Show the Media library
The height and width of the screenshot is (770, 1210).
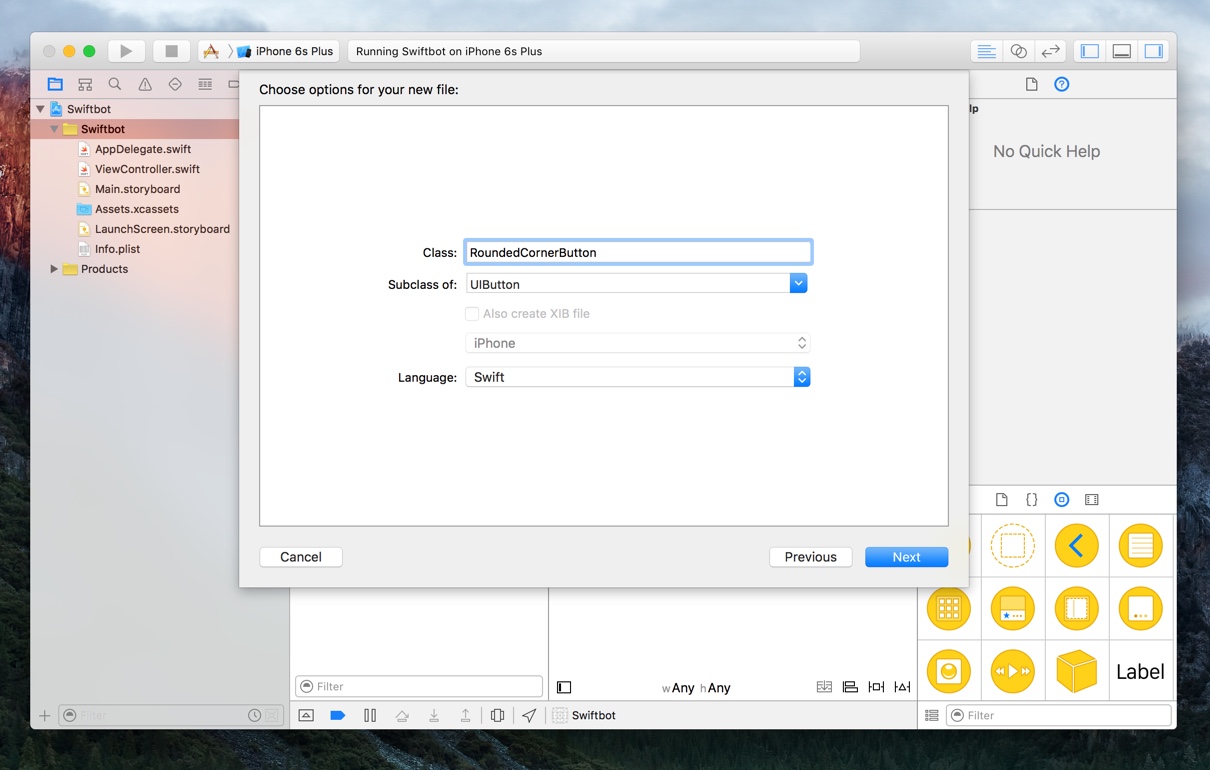(1092, 499)
